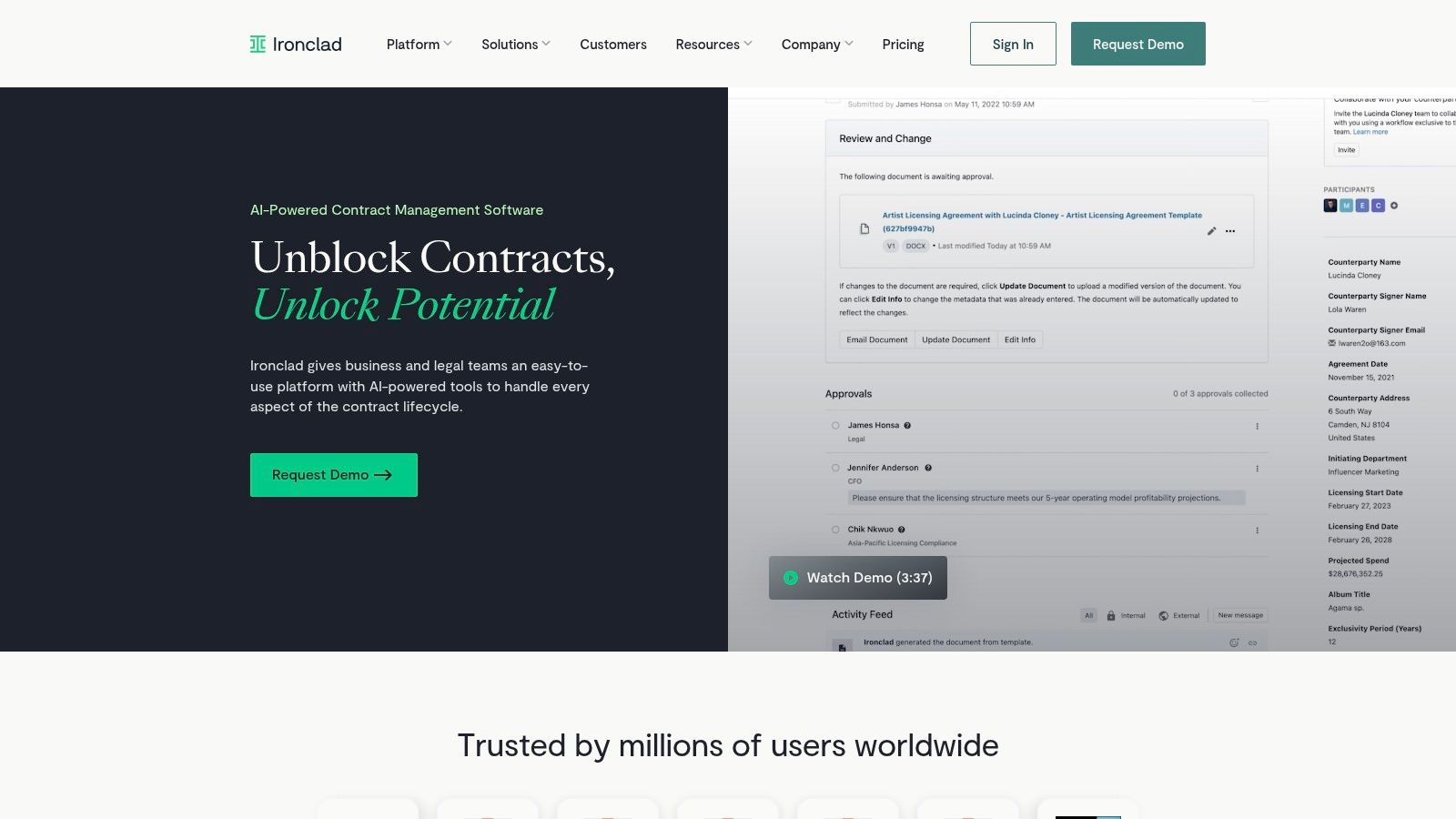Open the Pricing nav item

(x=903, y=44)
